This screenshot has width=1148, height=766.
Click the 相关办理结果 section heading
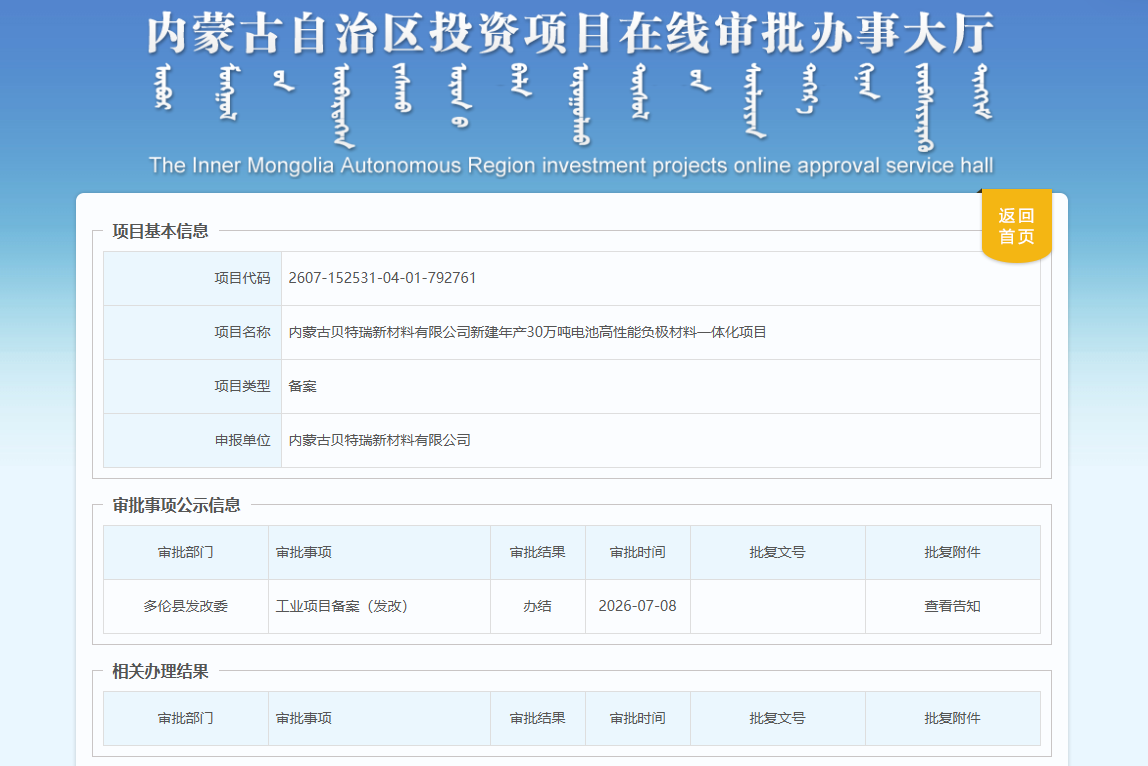click(x=160, y=672)
